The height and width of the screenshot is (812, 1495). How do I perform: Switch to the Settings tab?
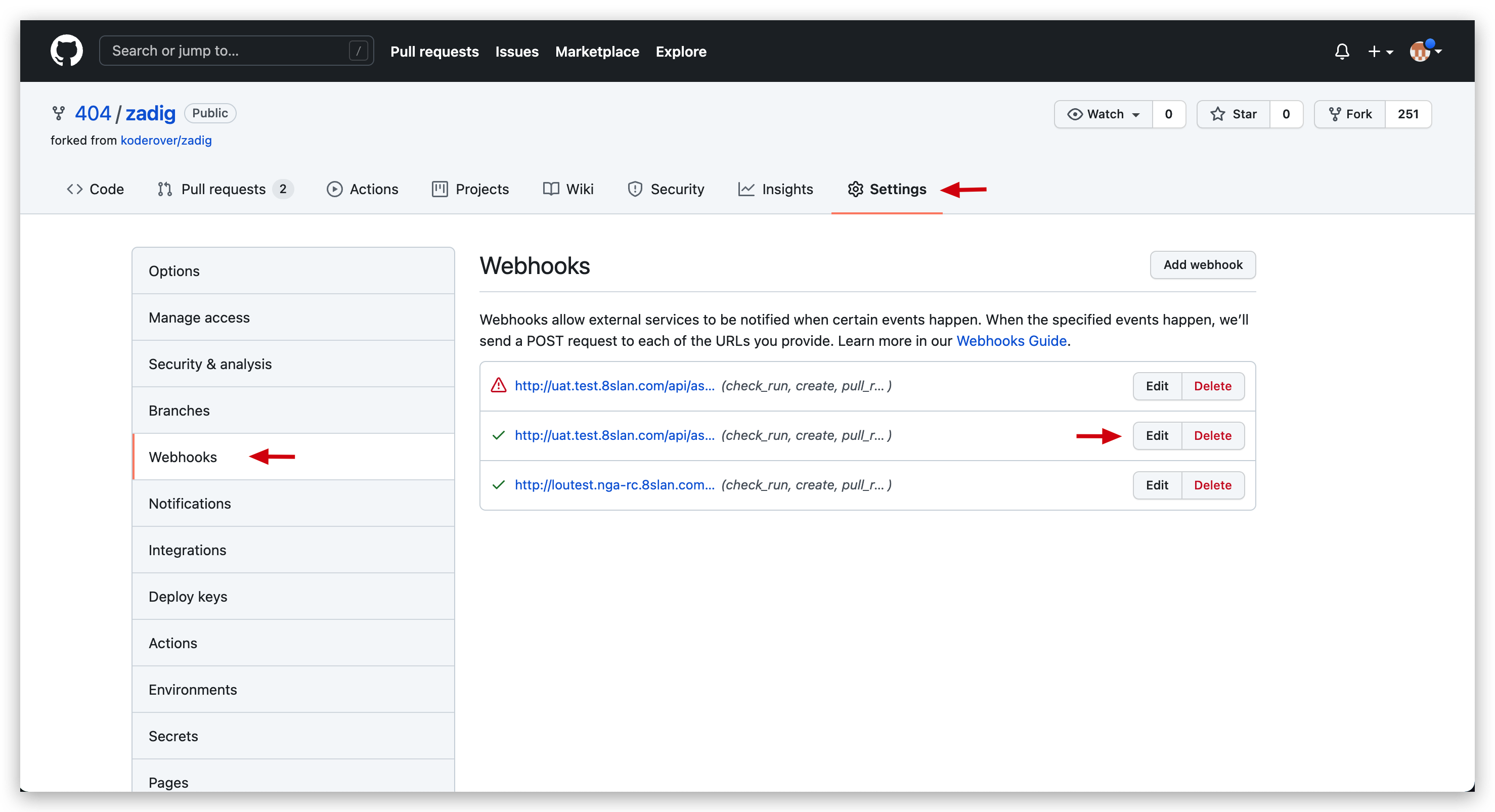(897, 189)
